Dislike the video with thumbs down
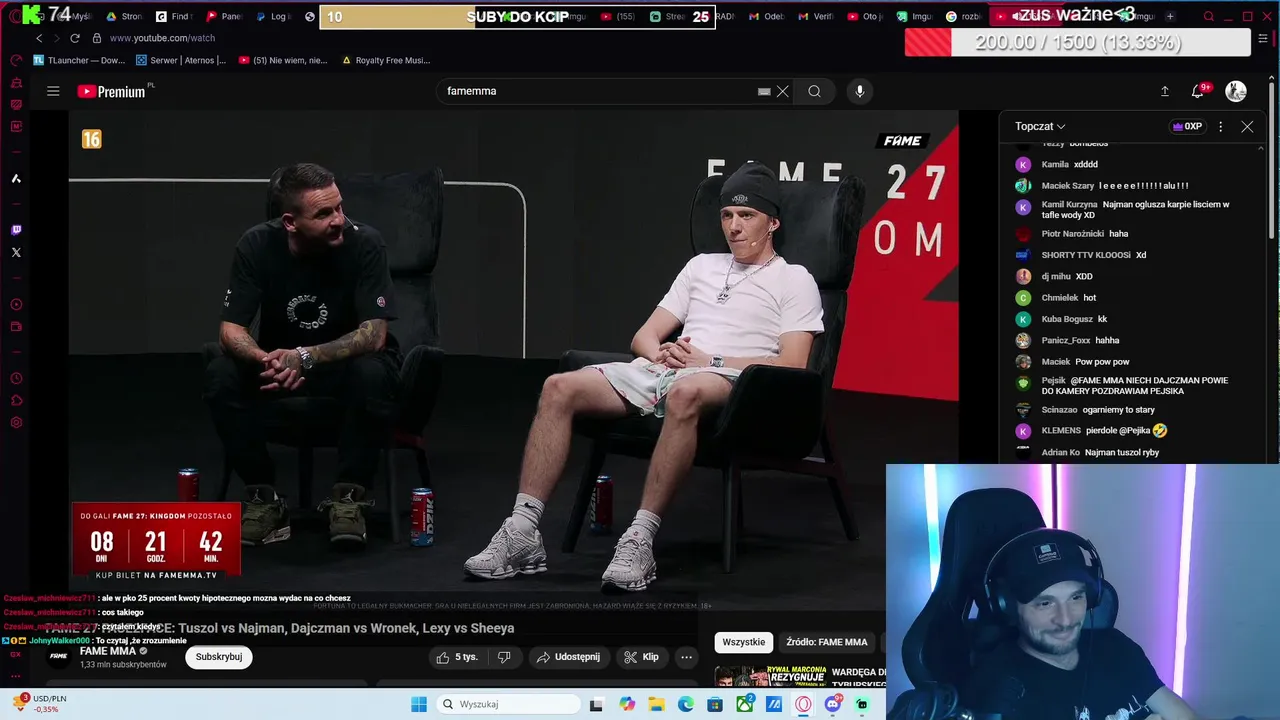The width and height of the screenshot is (1280, 720). [504, 657]
